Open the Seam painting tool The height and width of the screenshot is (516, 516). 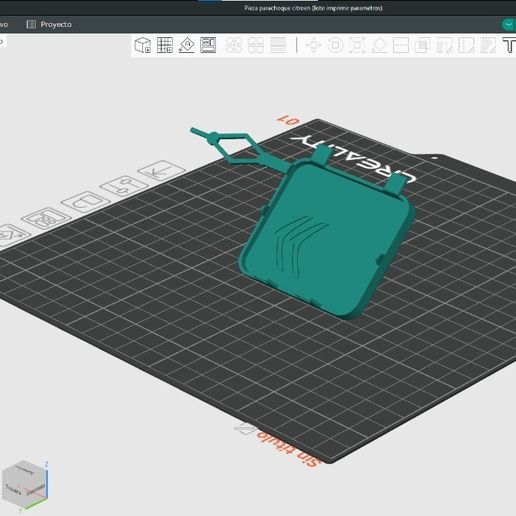click(466, 45)
